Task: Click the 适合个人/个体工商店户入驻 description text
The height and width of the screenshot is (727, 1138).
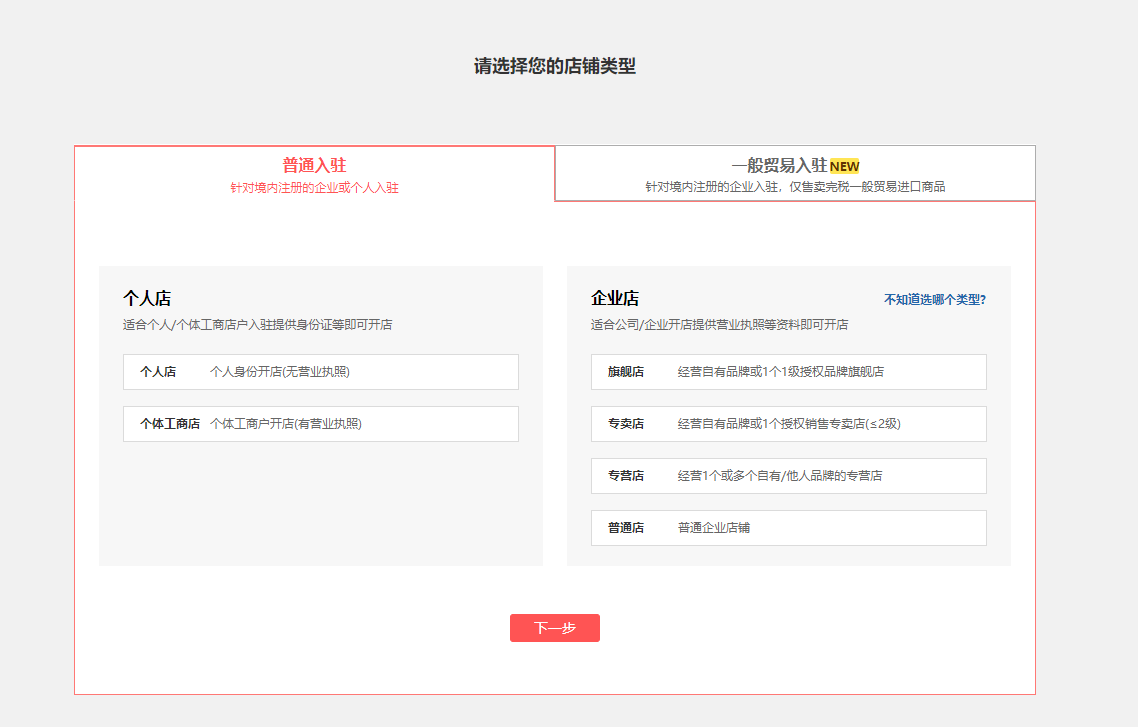Action: coord(257,325)
